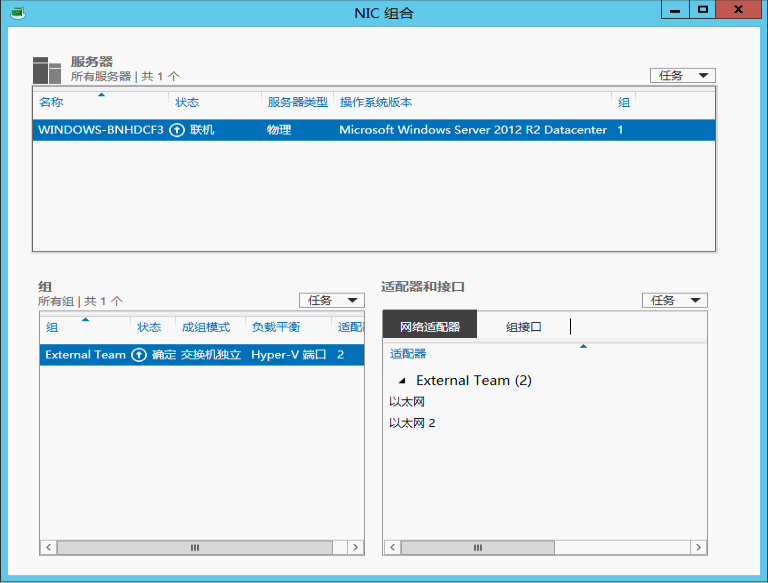This screenshot has width=768, height=583.
Task: Select the 以太网 adapter
Action: (x=407, y=402)
